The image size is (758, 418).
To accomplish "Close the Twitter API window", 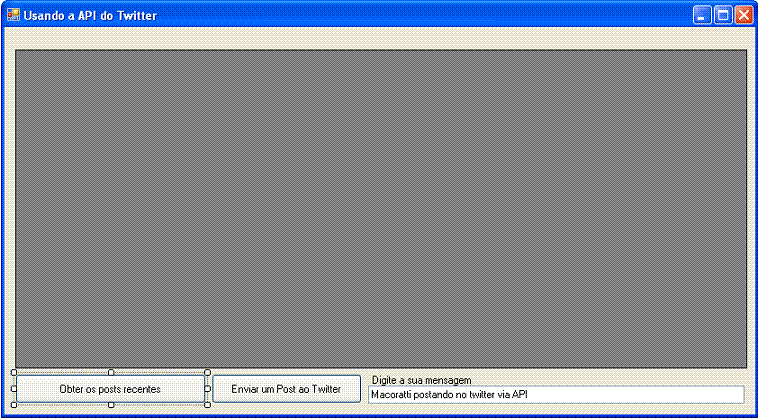I will (743, 15).
